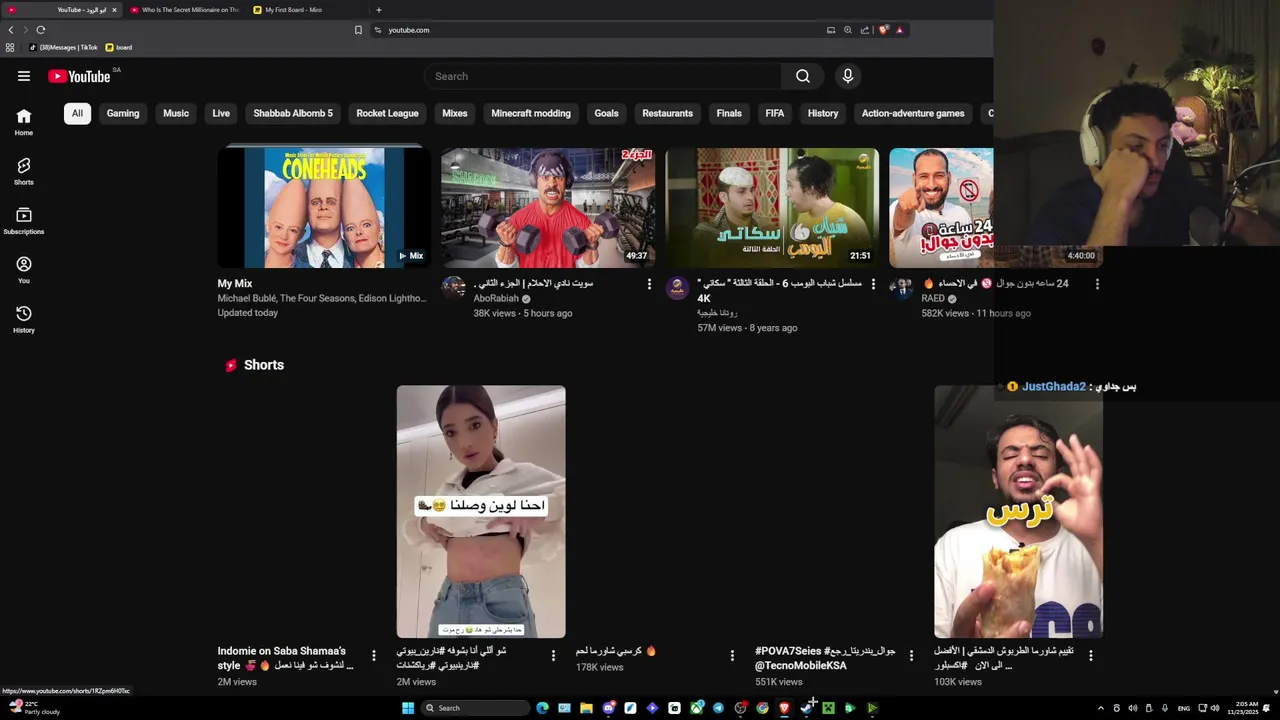
Task: Select the Finals filter chip
Action: (729, 113)
